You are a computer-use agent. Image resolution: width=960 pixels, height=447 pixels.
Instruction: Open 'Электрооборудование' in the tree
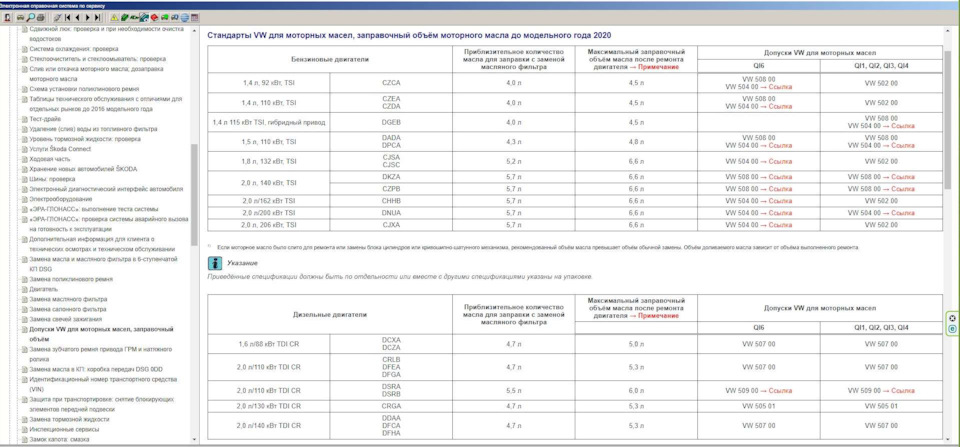tap(61, 199)
